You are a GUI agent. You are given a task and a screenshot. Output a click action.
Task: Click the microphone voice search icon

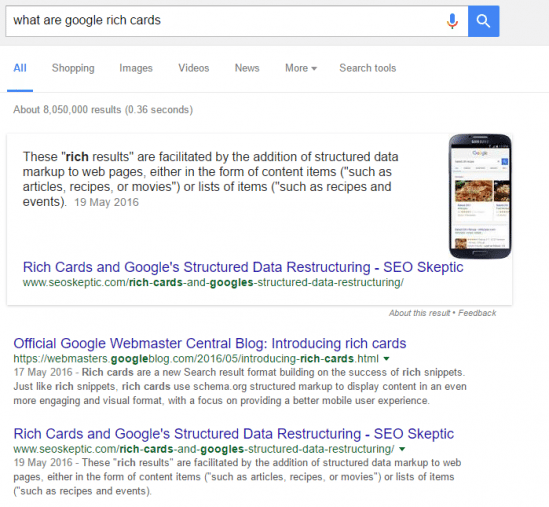click(452, 21)
